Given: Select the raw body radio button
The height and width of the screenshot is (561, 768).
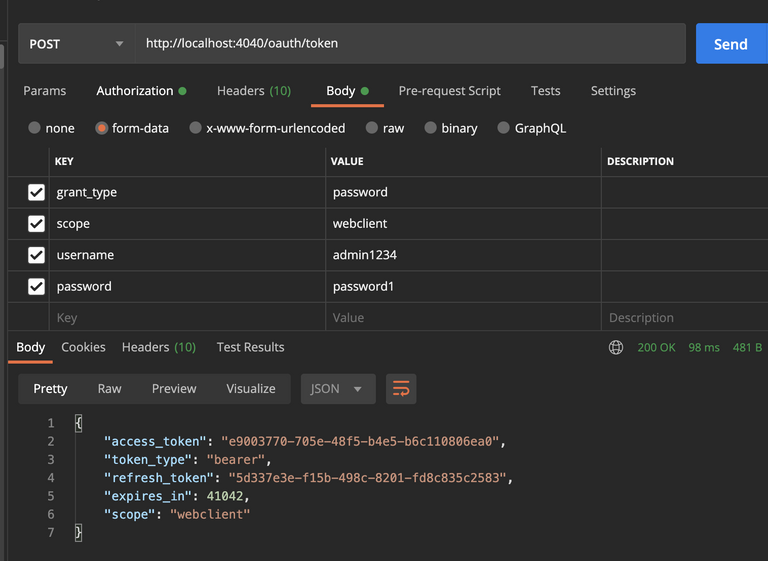Looking at the screenshot, I should point(372,128).
